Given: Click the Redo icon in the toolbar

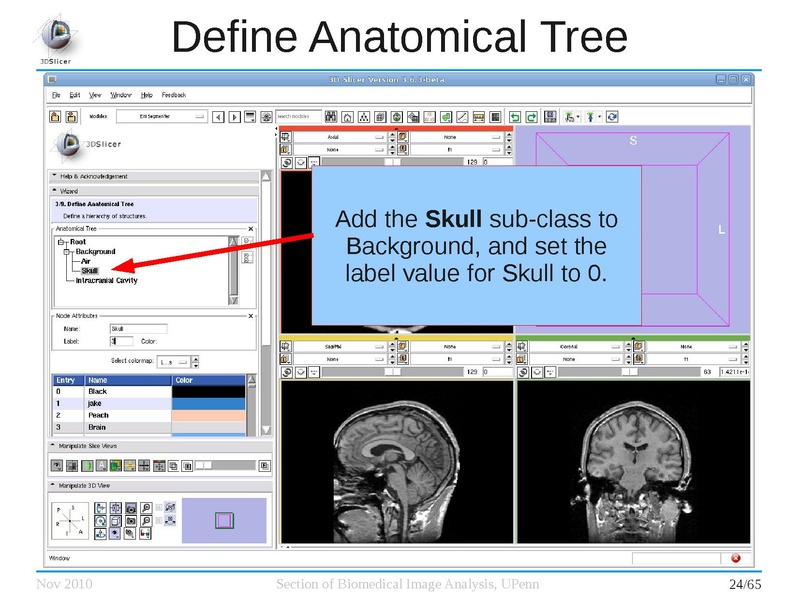Looking at the screenshot, I should 531,116.
